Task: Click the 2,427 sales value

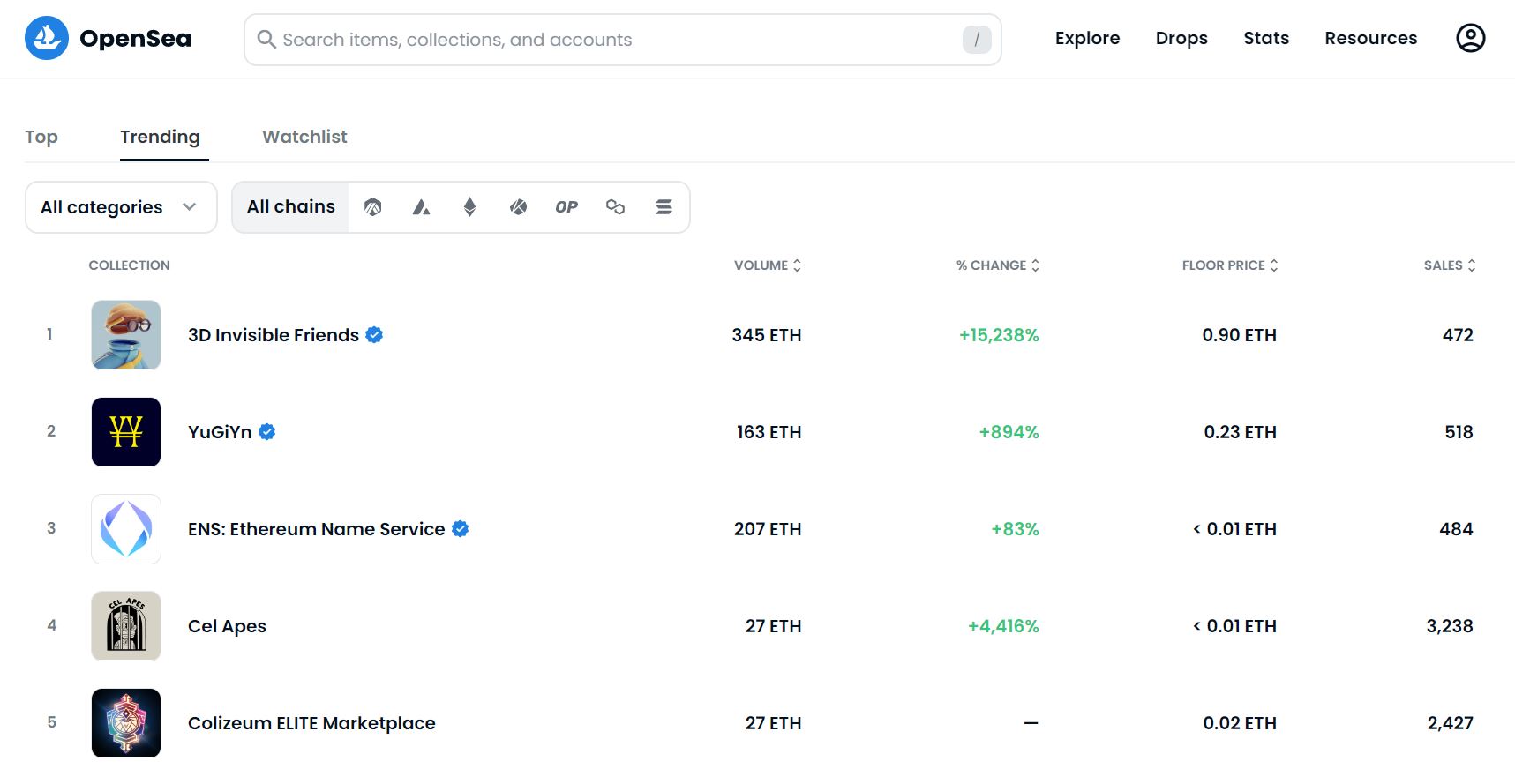Action: [x=1451, y=723]
